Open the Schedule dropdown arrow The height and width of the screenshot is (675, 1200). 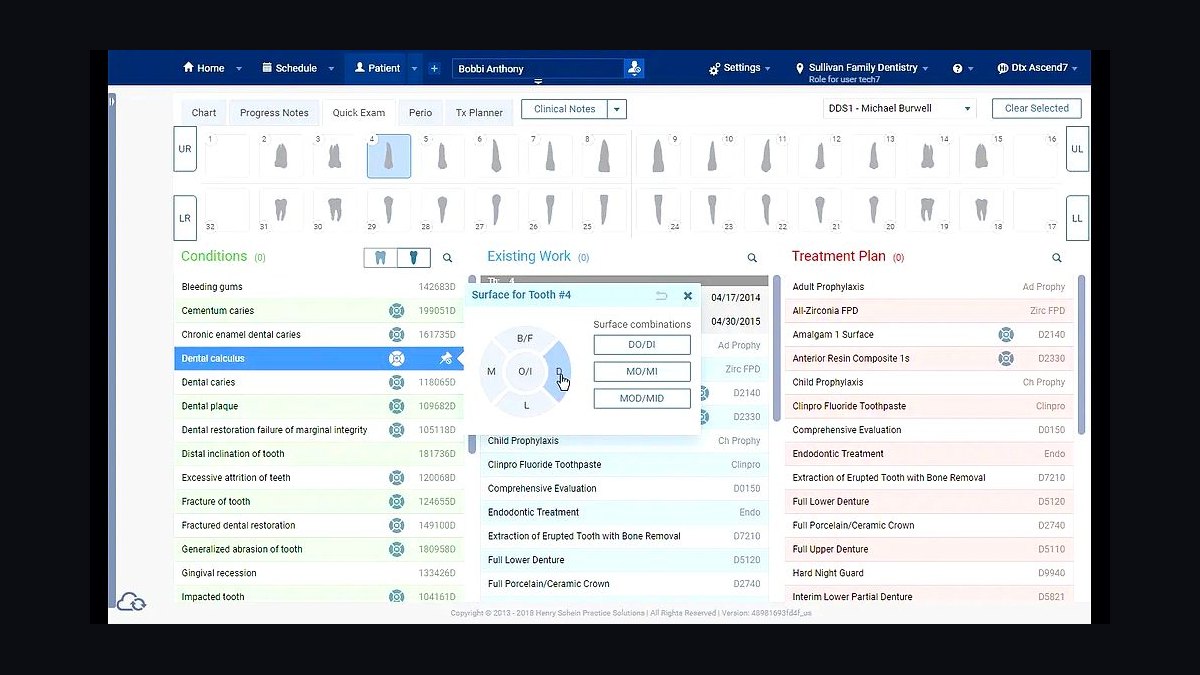(331, 69)
